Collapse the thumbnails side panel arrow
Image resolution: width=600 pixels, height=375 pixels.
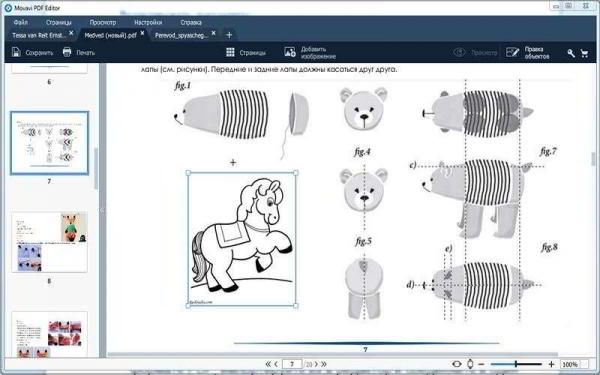(x=102, y=210)
